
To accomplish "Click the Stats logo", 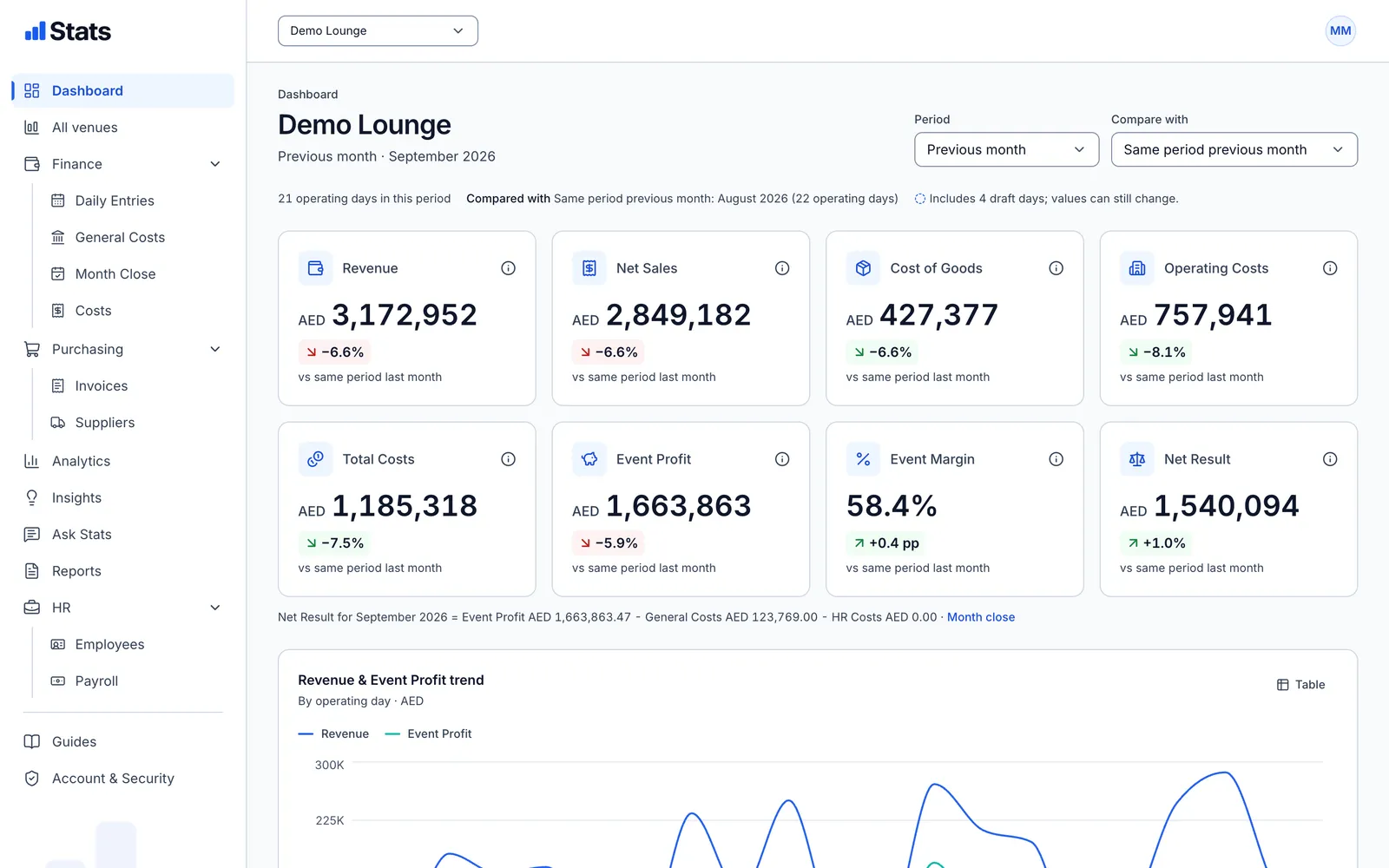I will 68,31.
